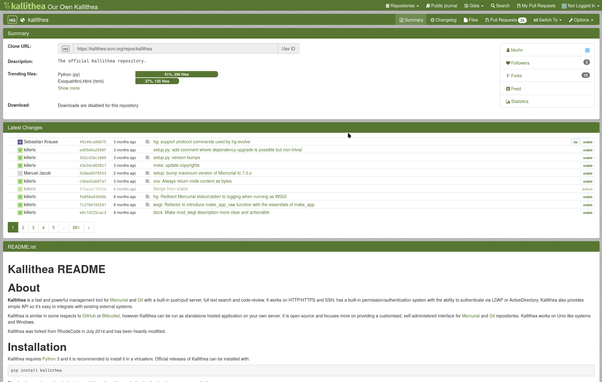Click the clone URL text field
602x382 pixels.
pos(175,49)
